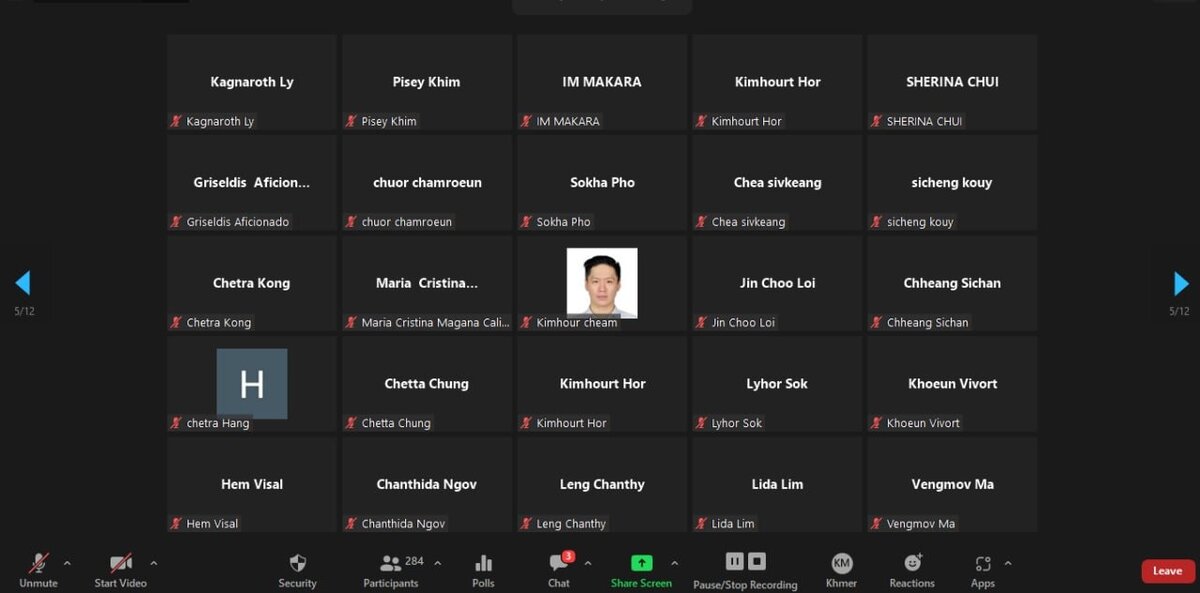The width and height of the screenshot is (1200, 593).
Task: Open the Khmer KM interpretation button
Action: click(x=841, y=563)
